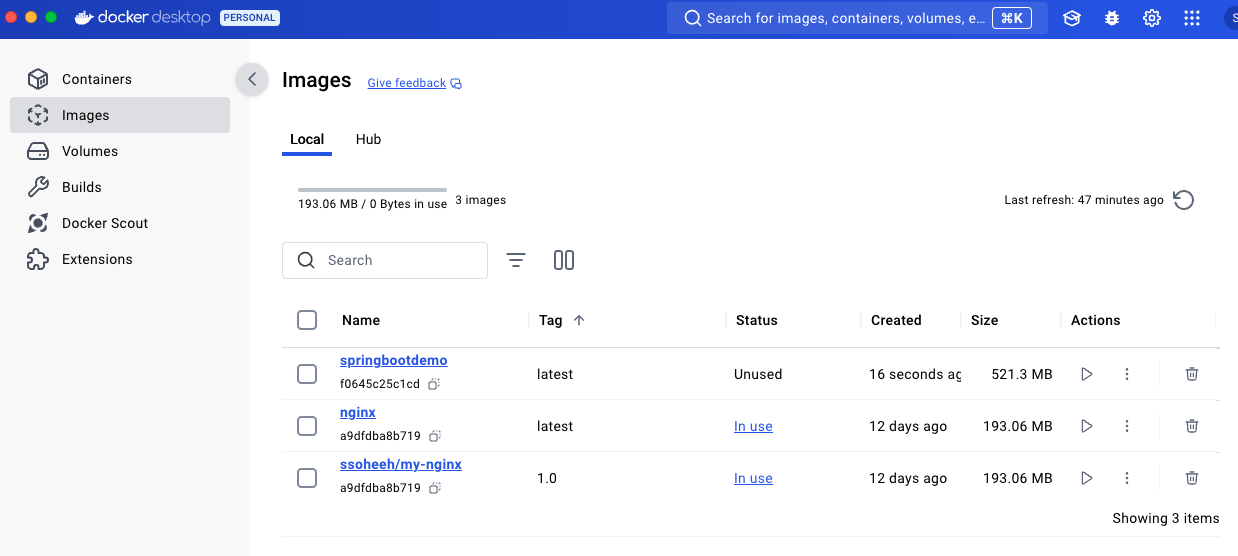Open the Give feedback link
1238x556 pixels.
point(414,83)
